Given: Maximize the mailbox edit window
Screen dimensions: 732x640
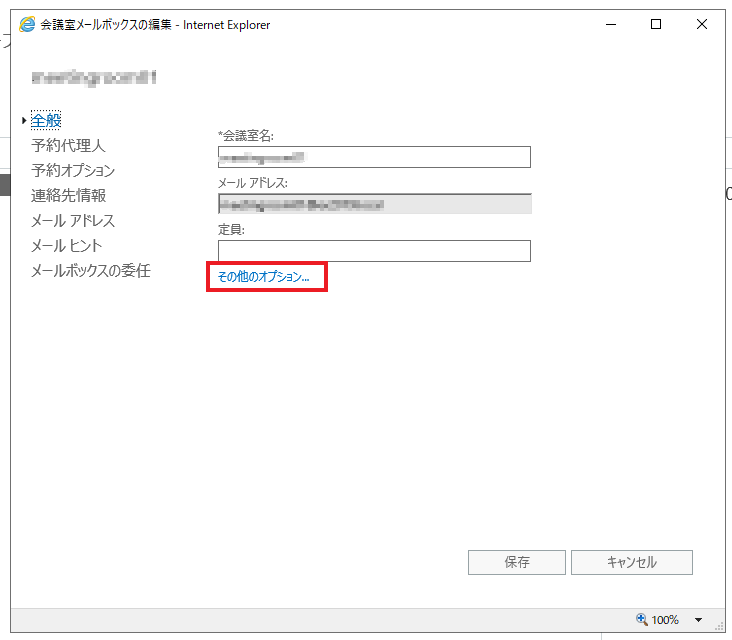Looking at the screenshot, I should (656, 25).
